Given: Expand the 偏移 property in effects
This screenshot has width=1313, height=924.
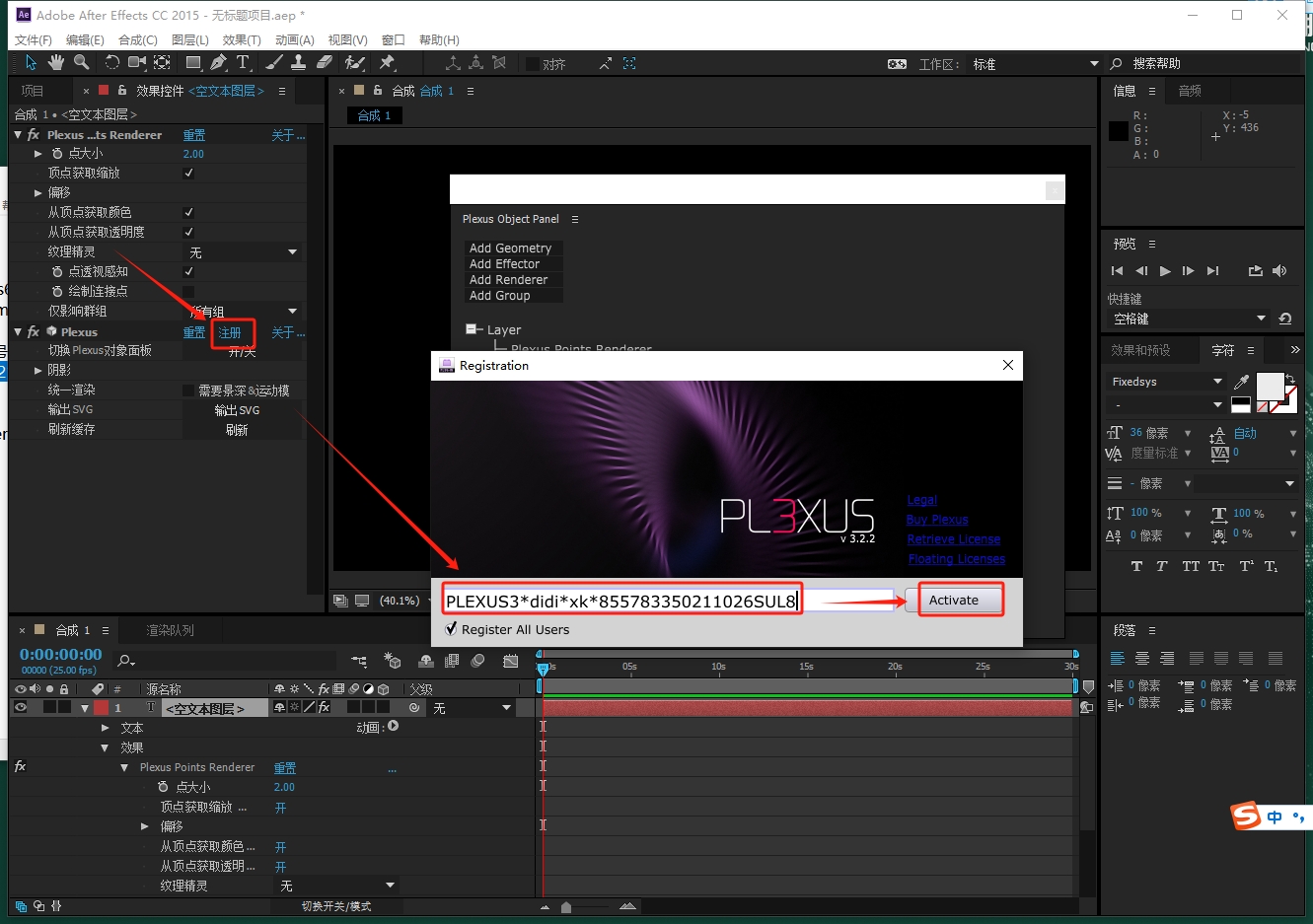Looking at the screenshot, I should pyautogui.click(x=37, y=192).
